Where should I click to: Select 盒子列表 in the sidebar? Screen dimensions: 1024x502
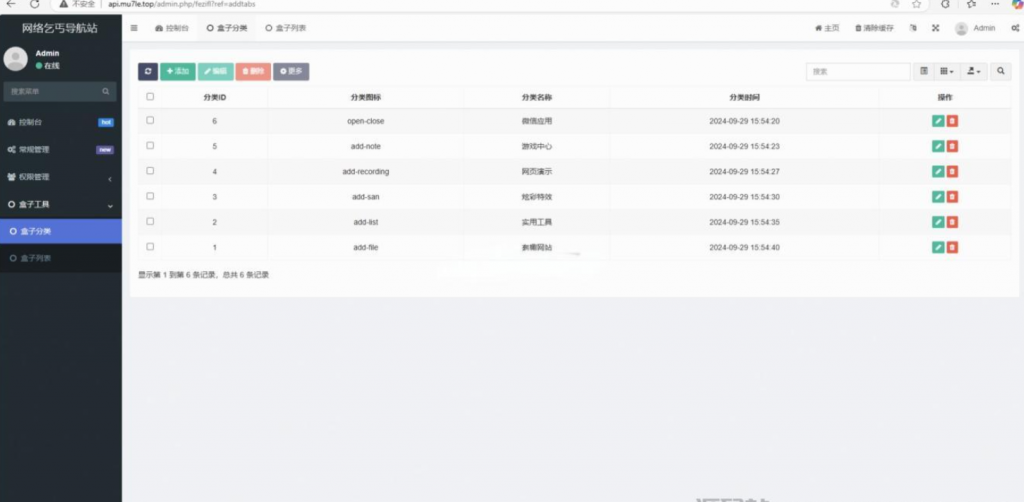coord(61,259)
